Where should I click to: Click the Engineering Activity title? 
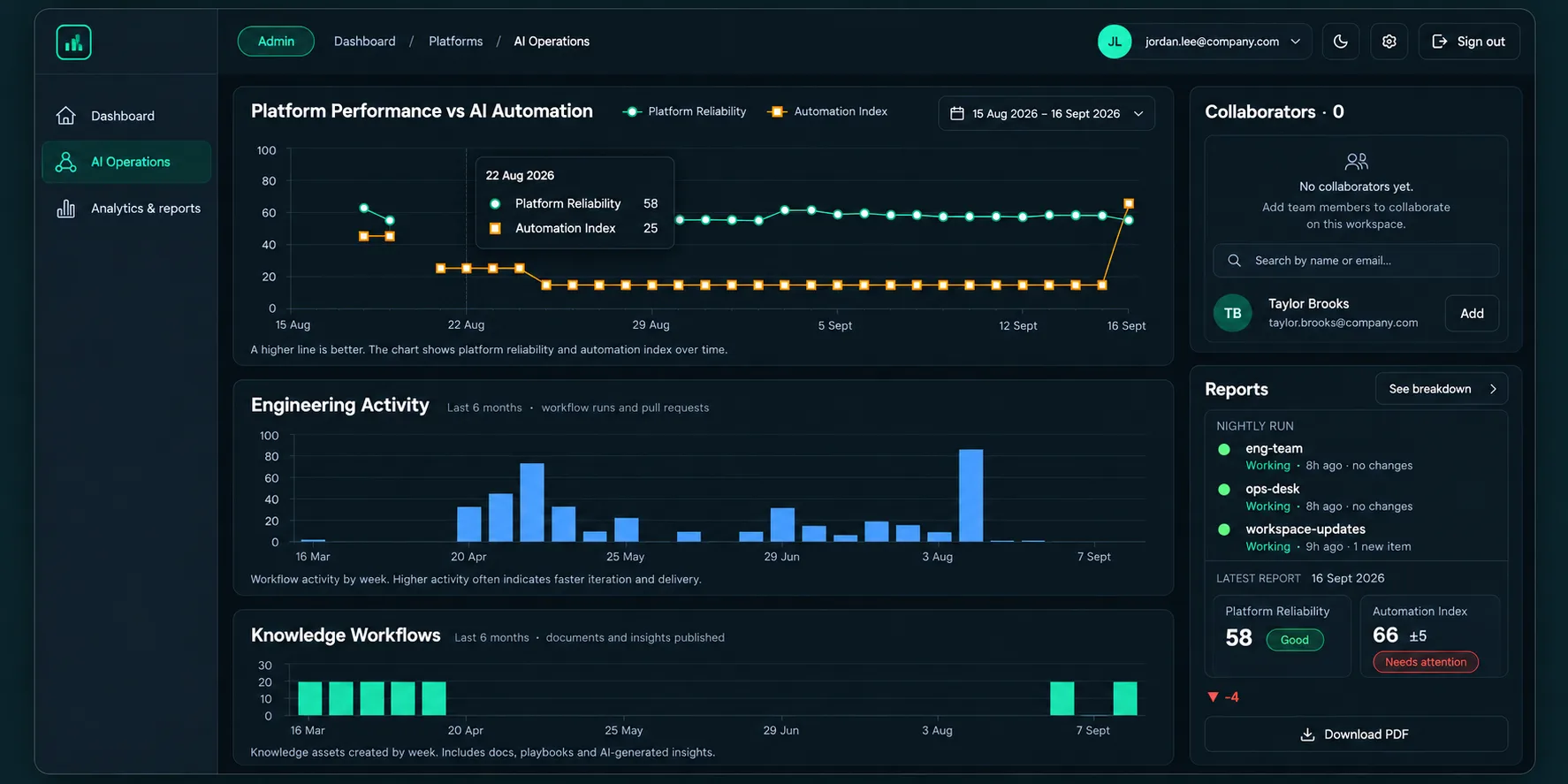(339, 405)
